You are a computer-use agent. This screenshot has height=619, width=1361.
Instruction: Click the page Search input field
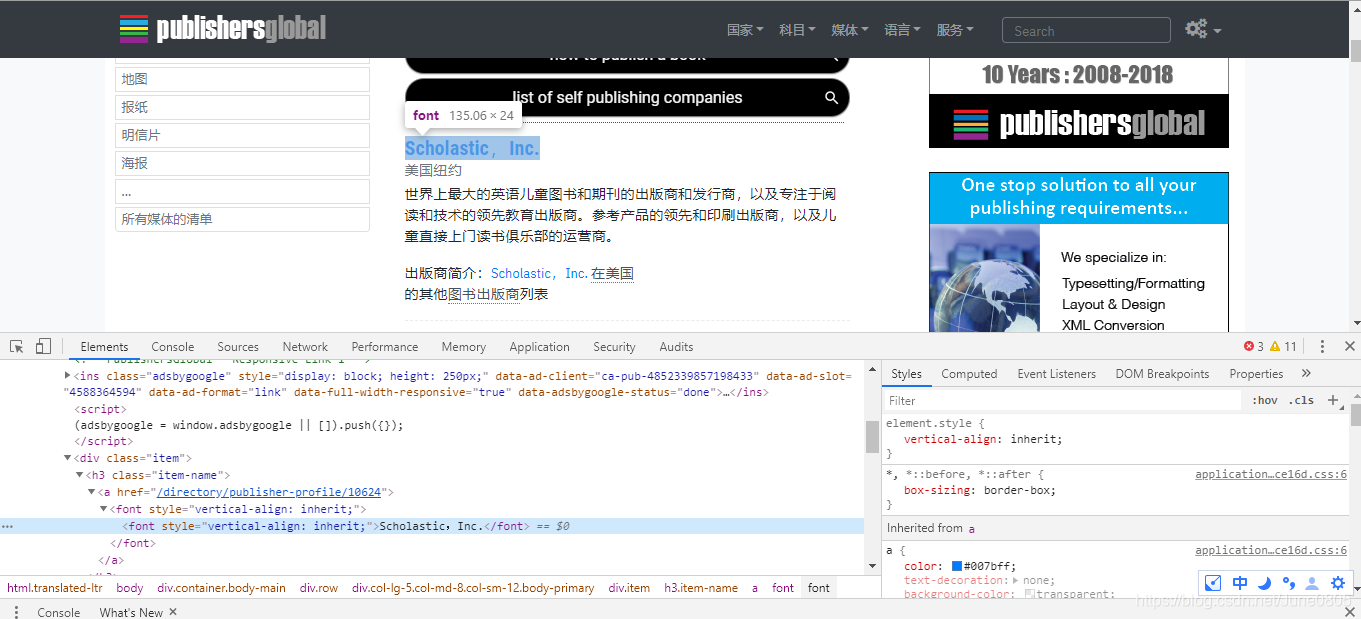1086,30
